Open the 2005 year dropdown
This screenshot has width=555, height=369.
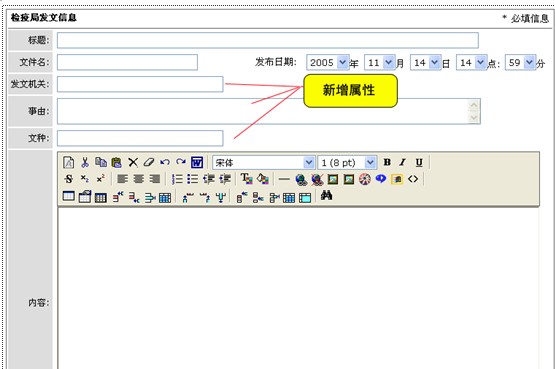coord(328,62)
